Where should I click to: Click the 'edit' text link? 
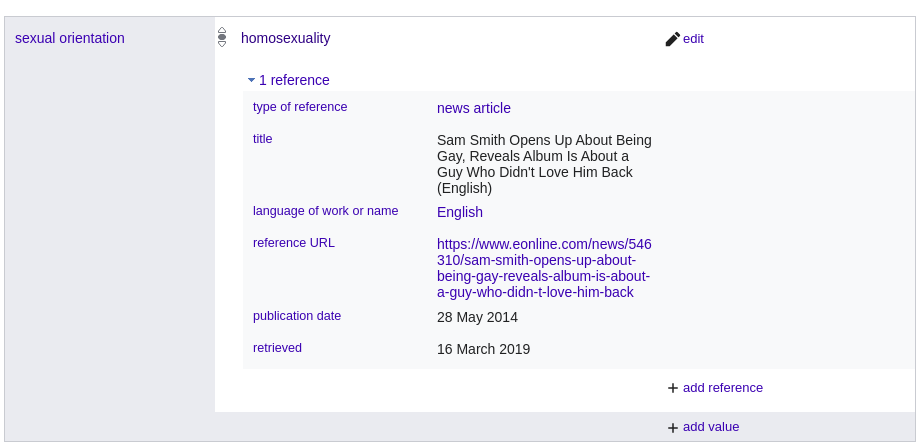693,39
